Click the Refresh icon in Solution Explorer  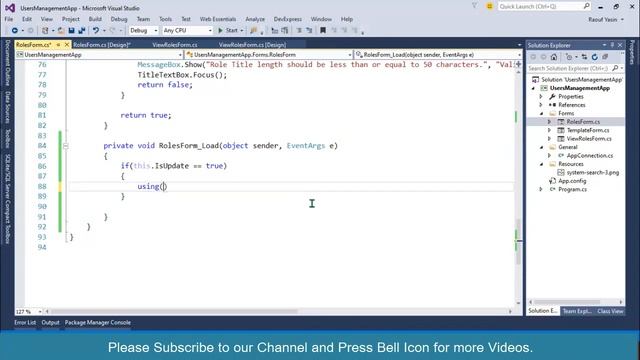coord(595,57)
